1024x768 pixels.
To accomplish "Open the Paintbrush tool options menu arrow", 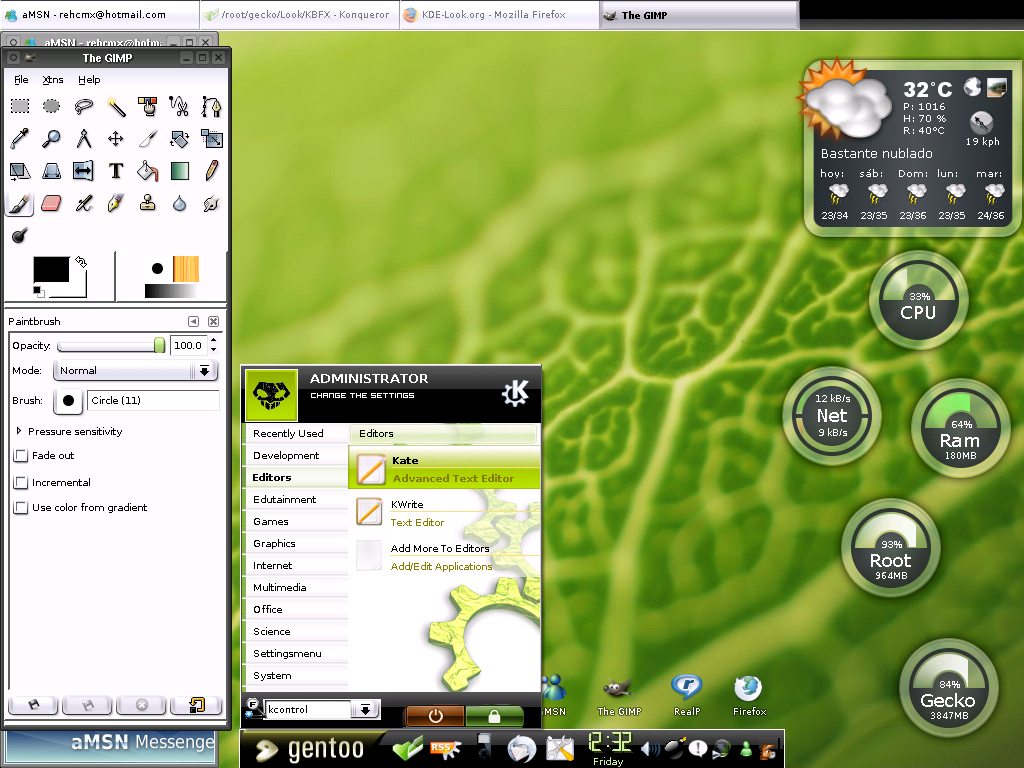I will (x=193, y=321).
